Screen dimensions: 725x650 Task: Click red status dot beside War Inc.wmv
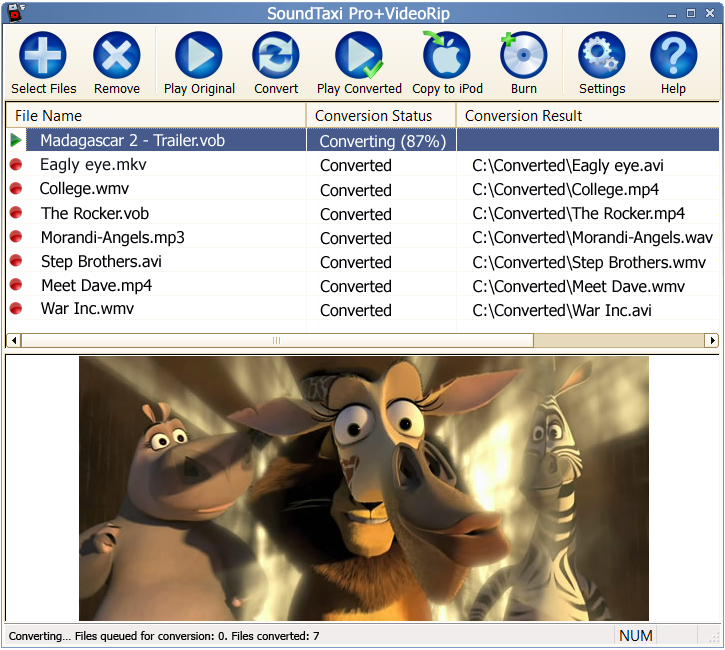16,308
